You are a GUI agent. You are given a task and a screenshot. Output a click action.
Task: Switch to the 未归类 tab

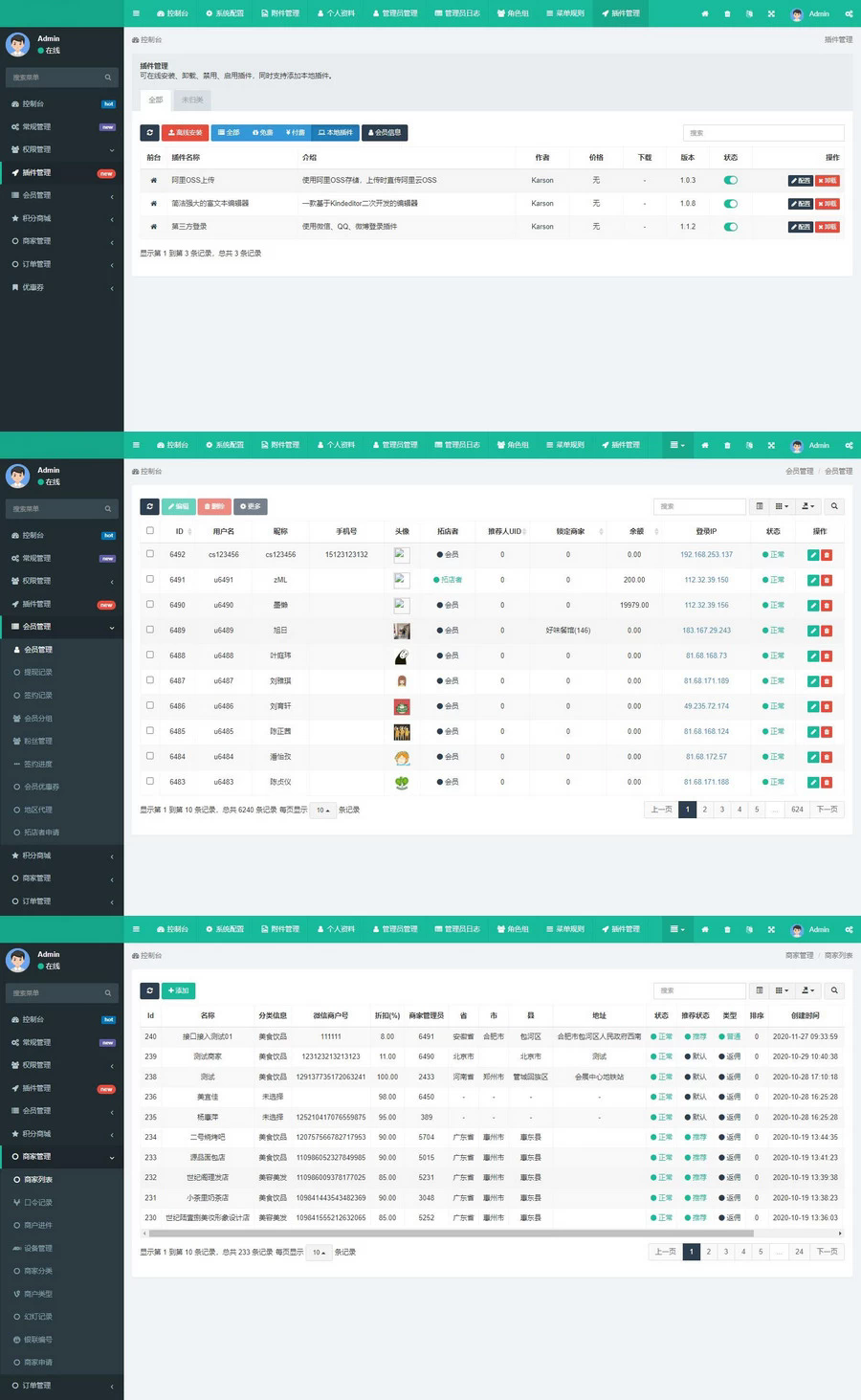coord(192,100)
